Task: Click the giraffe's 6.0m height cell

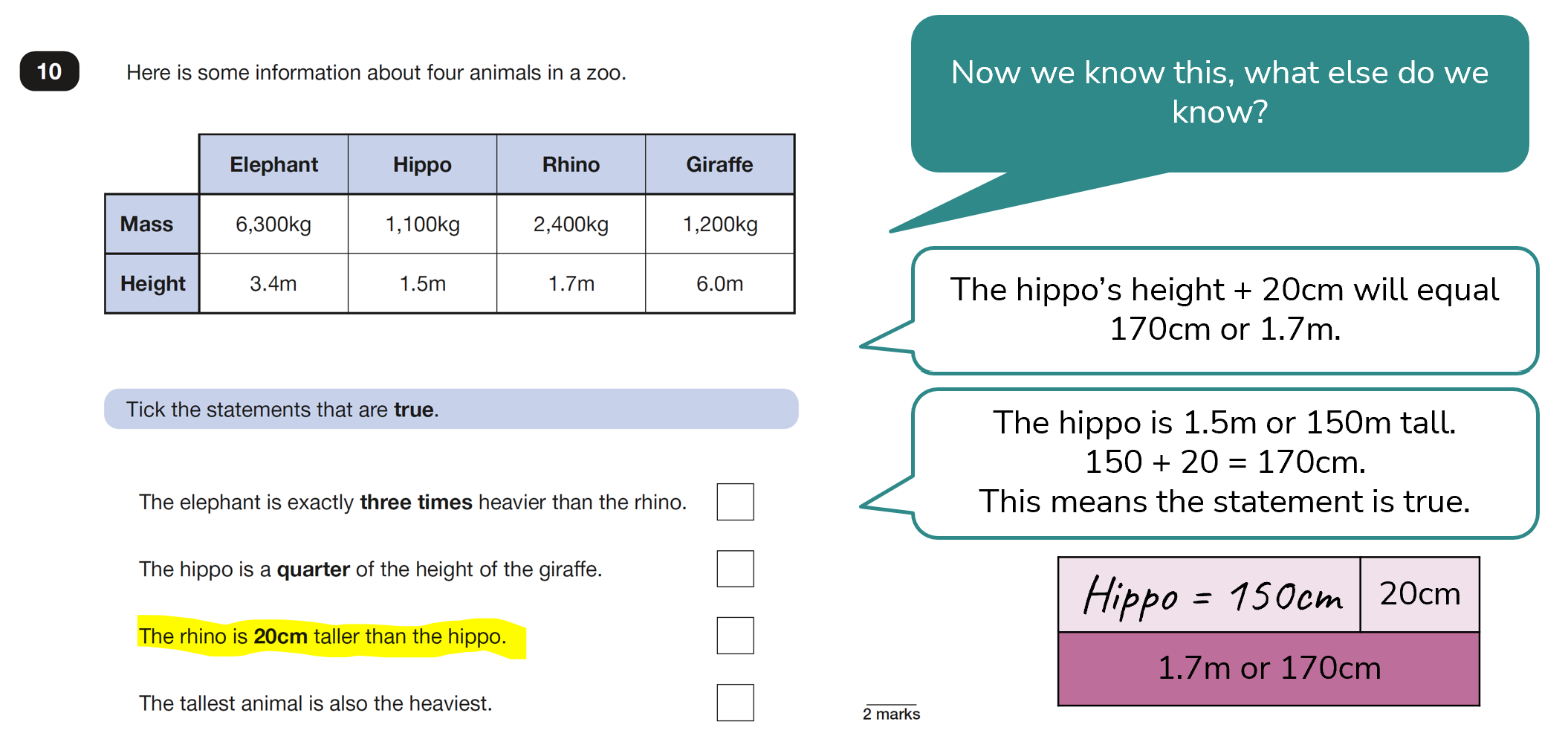Action: pyautogui.click(x=719, y=283)
